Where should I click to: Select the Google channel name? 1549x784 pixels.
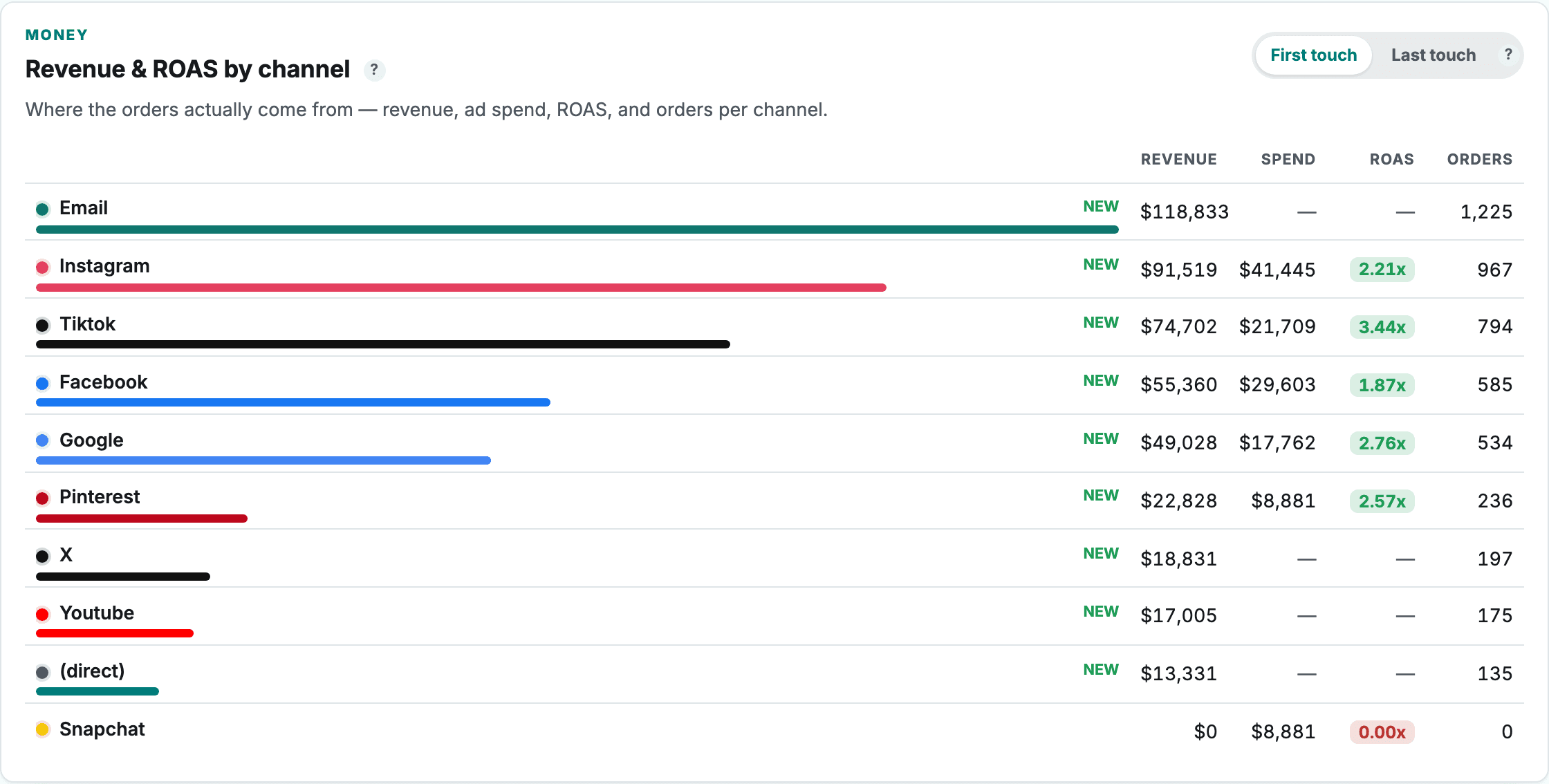point(91,440)
